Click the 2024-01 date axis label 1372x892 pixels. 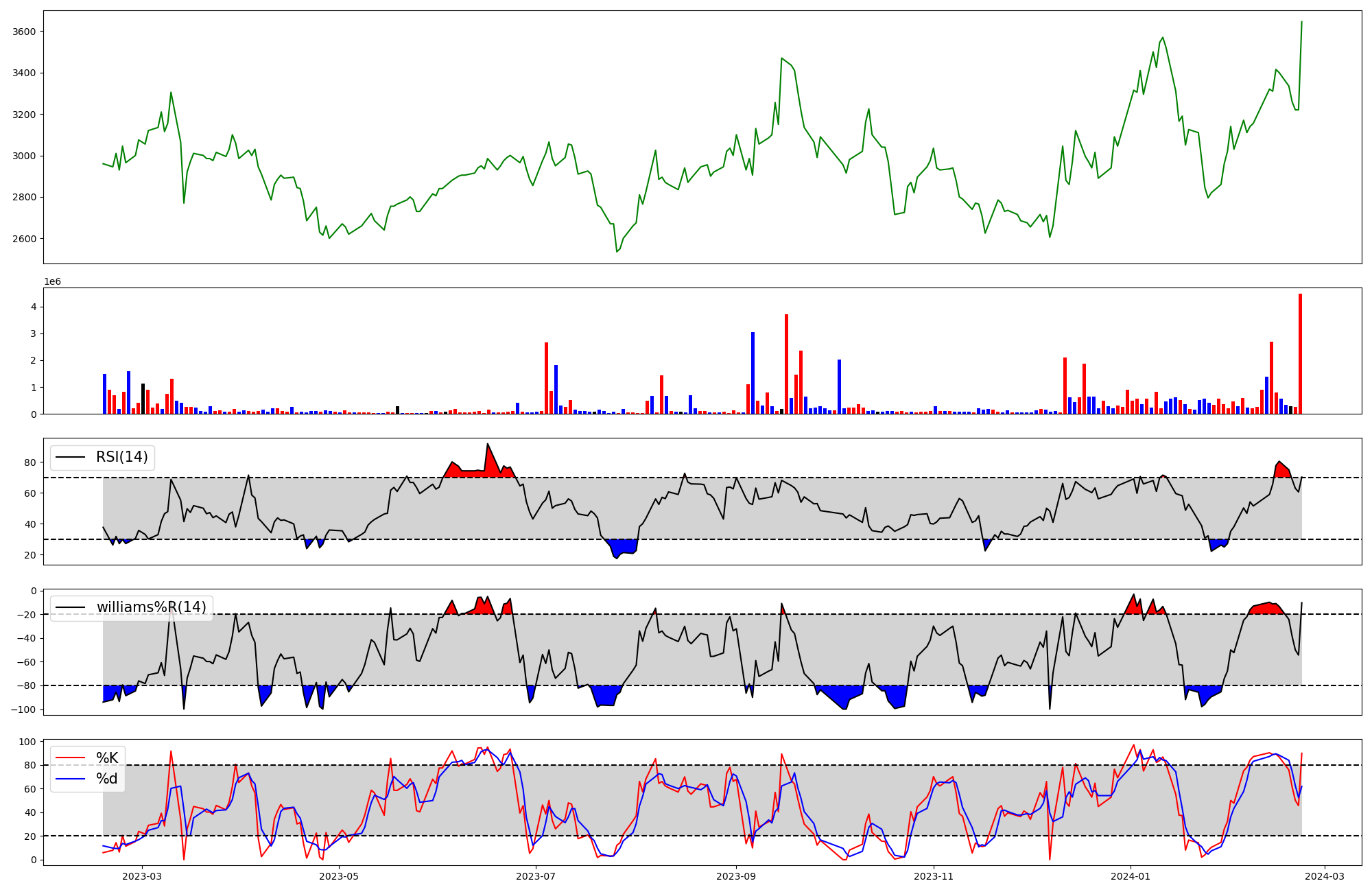pyautogui.click(x=1130, y=876)
